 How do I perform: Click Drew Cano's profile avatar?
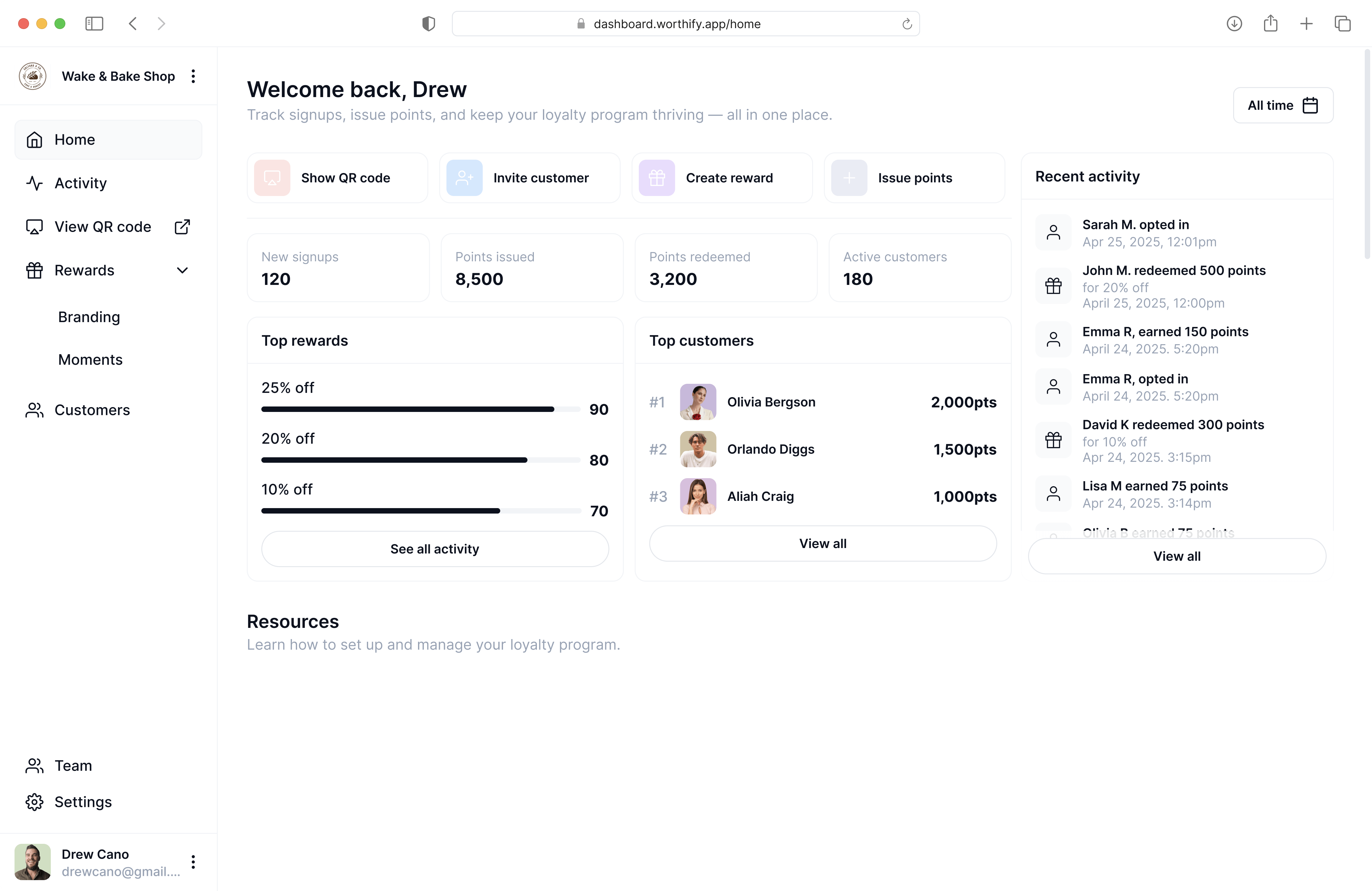[x=32, y=862]
